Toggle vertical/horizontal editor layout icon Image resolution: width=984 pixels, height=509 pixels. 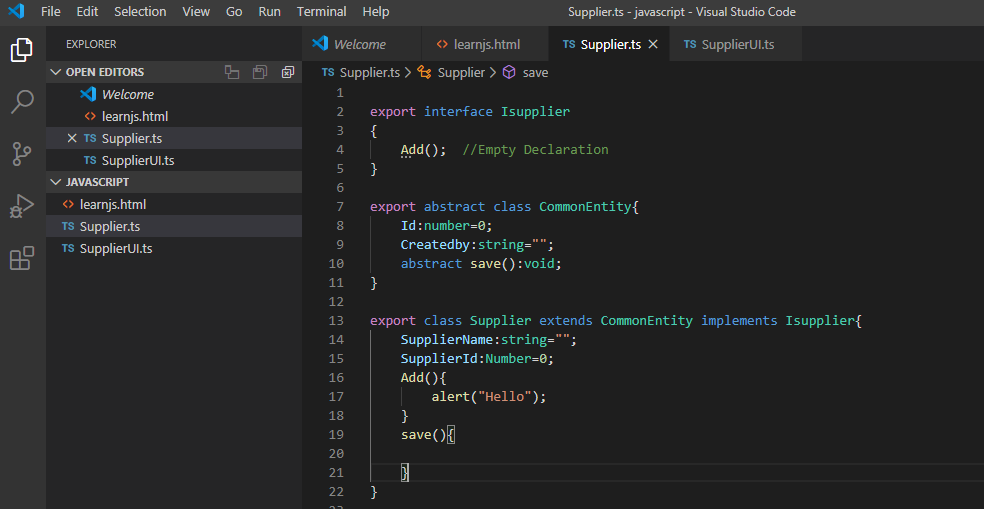click(x=232, y=72)
